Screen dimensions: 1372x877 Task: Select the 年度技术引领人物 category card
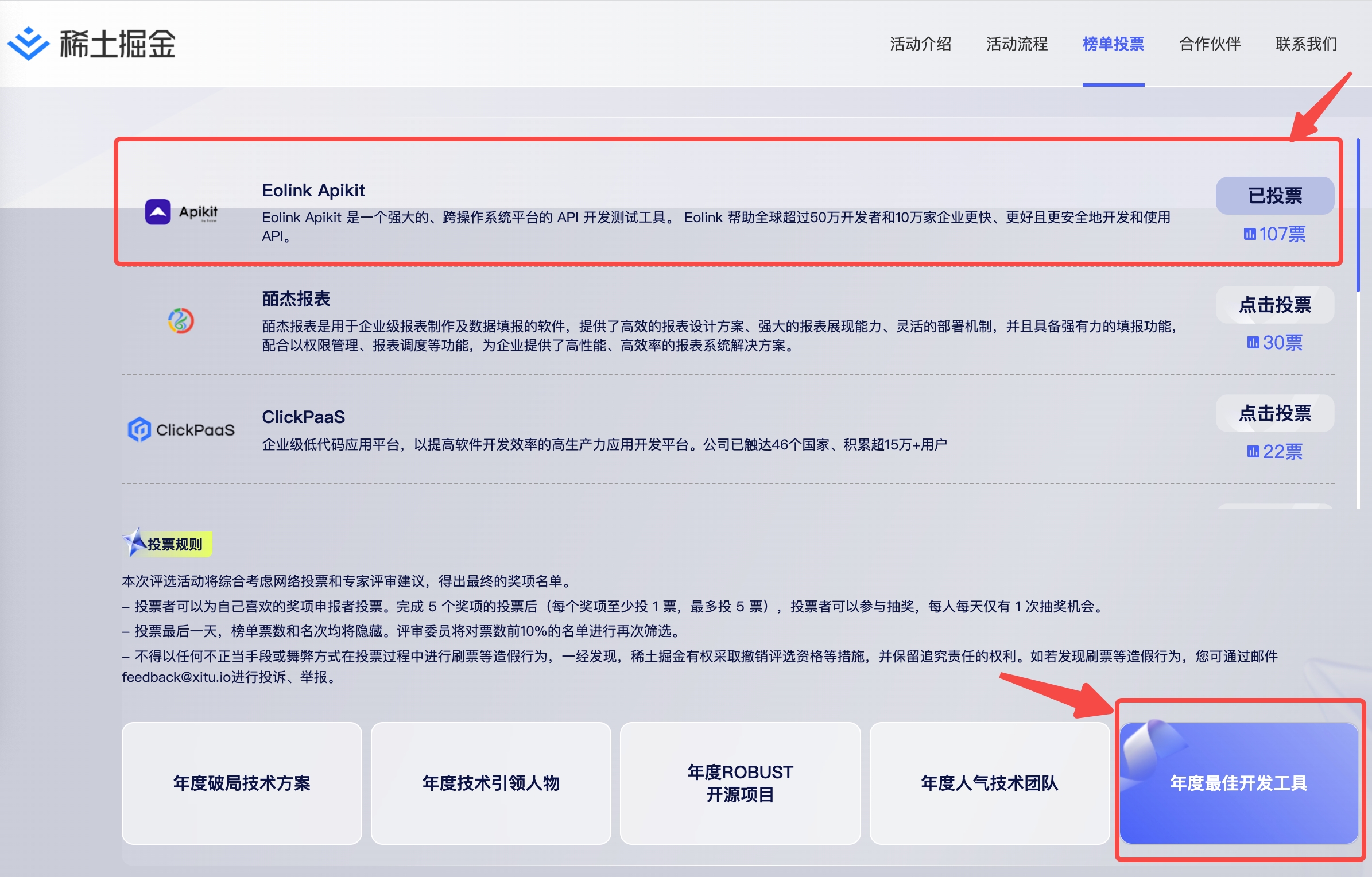coord(491,783)
